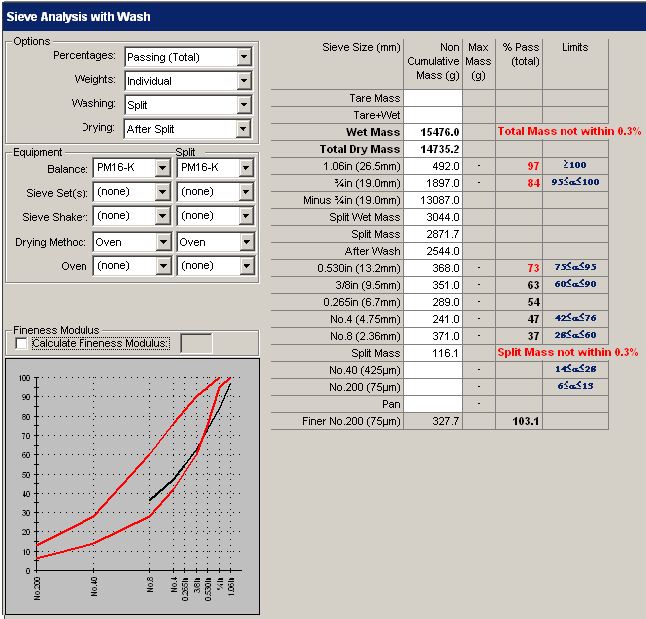Expand the Drying dropdown showing After Split

tap(243, 129)
